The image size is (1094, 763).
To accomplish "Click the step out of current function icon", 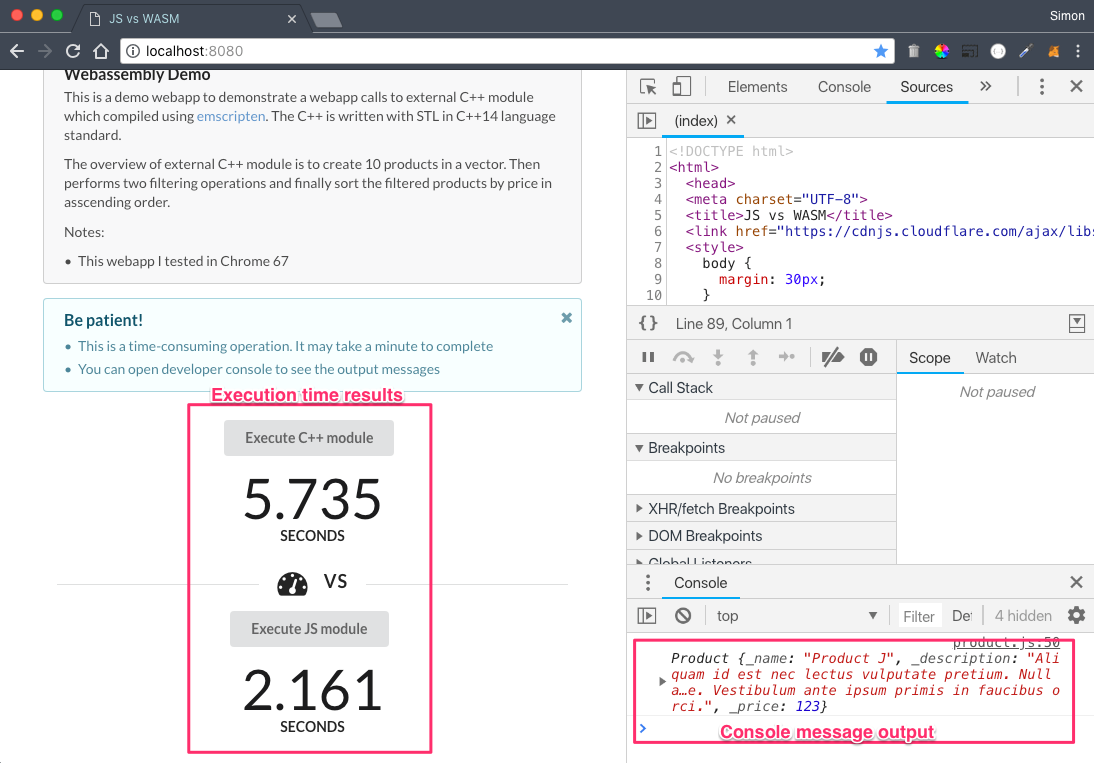I will (x=753, y=357).
